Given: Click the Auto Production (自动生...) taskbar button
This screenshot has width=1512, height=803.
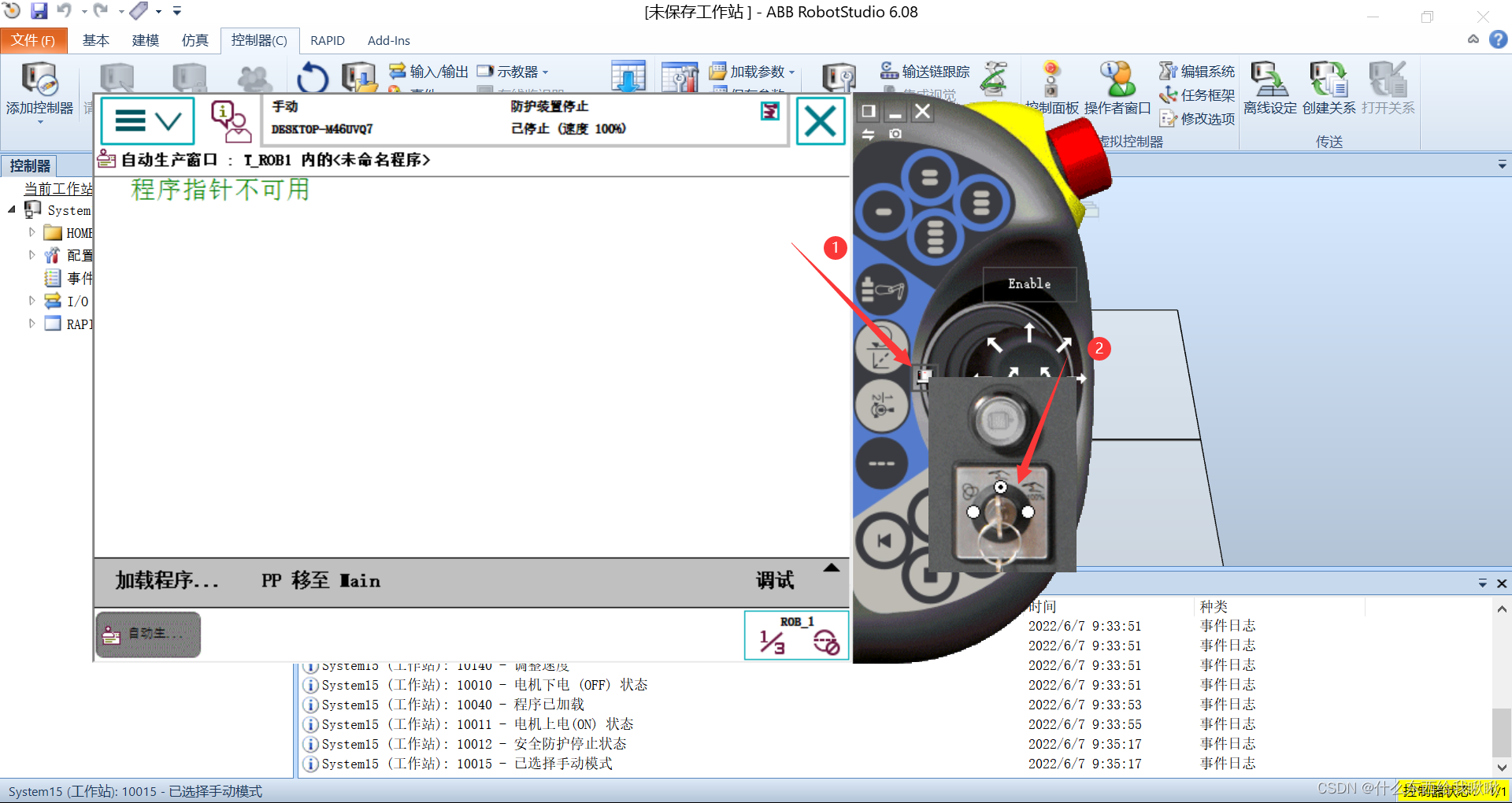Looking at the screenshot, I should [148, 635].
